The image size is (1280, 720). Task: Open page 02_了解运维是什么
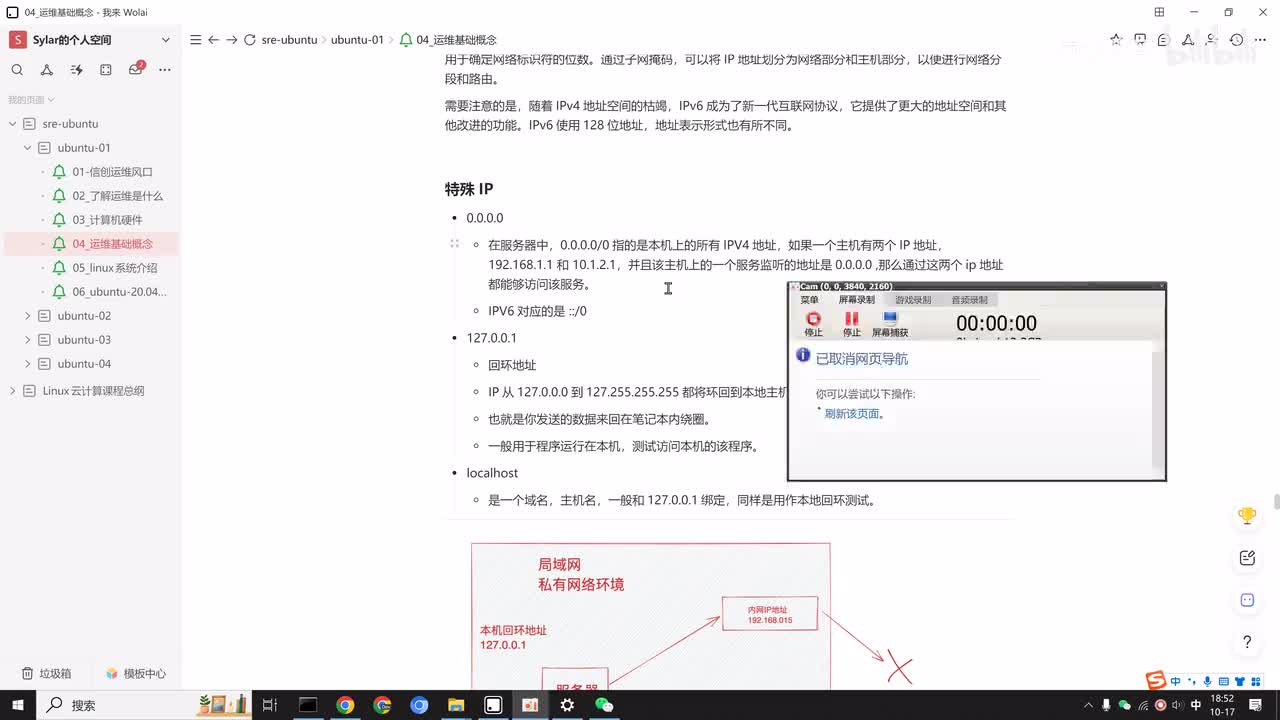click(117, 196)
